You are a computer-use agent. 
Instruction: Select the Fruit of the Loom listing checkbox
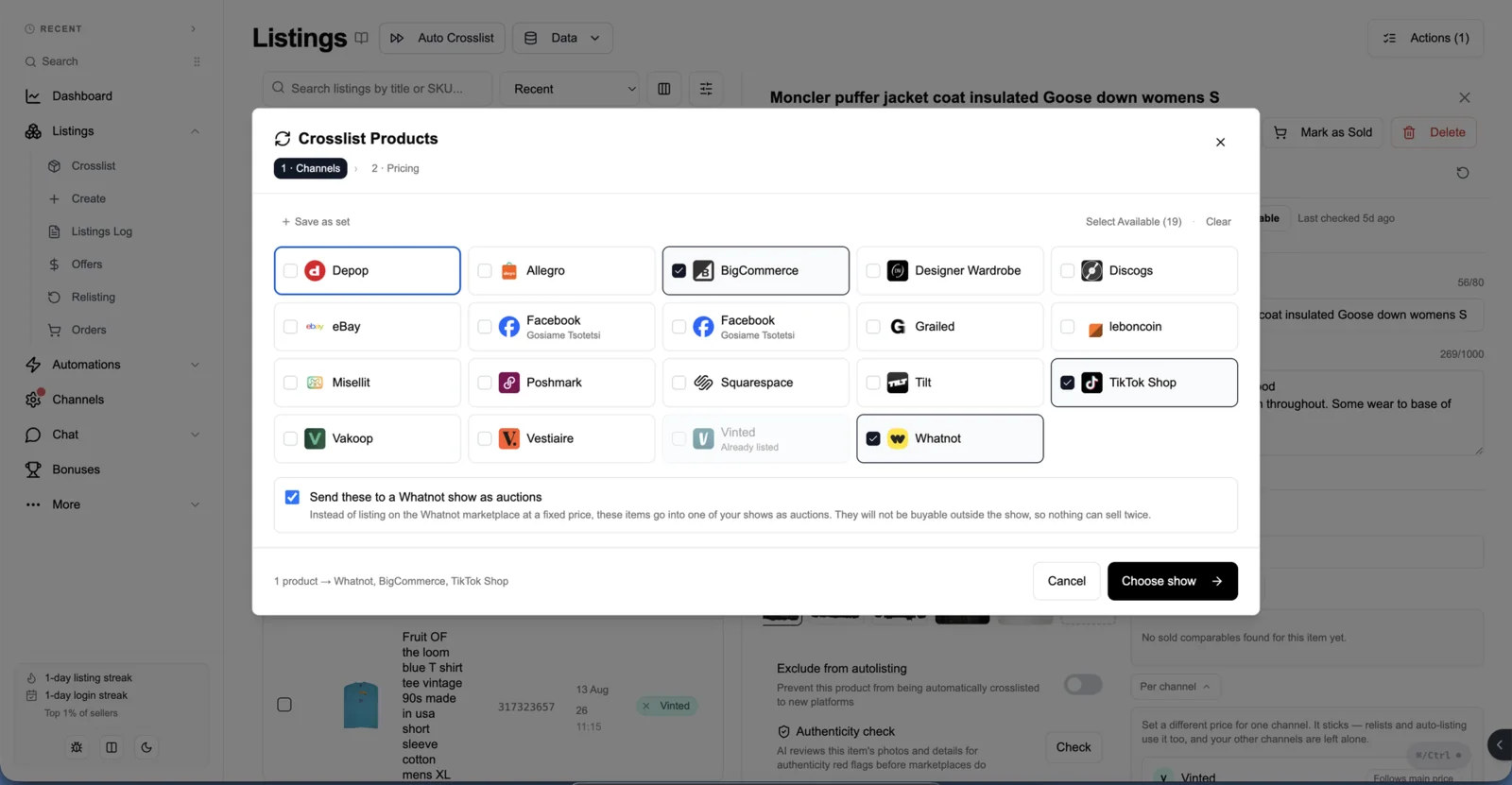284,705
